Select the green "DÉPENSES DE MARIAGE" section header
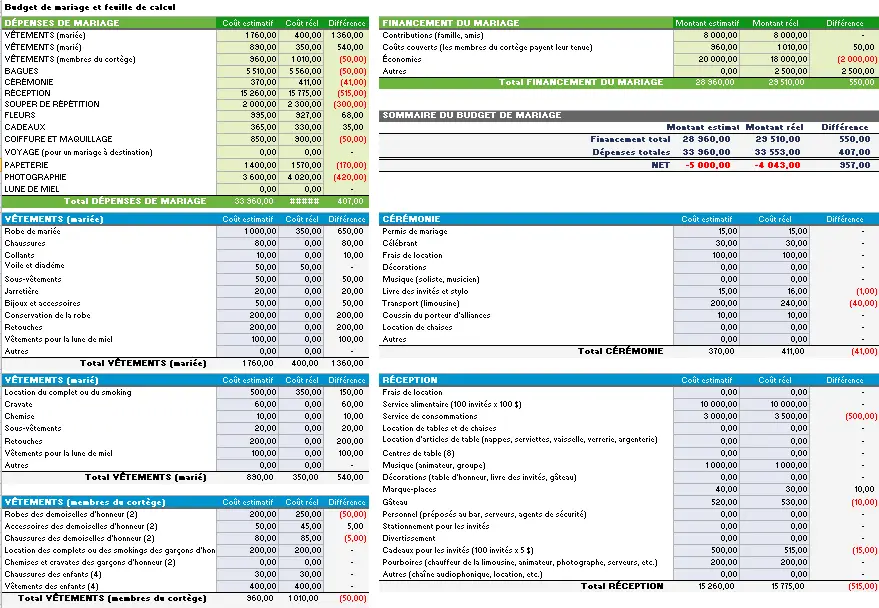Image resolution: width=879 pixels, height=608 pixels. (62, 23)
